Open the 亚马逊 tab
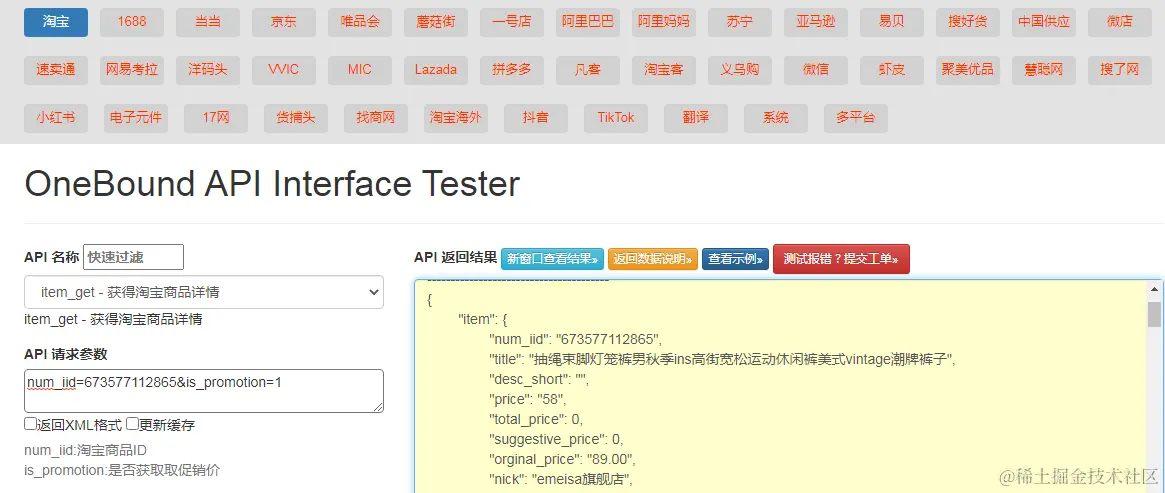This screenshot has height=493, width=1165. pos(816,22)
